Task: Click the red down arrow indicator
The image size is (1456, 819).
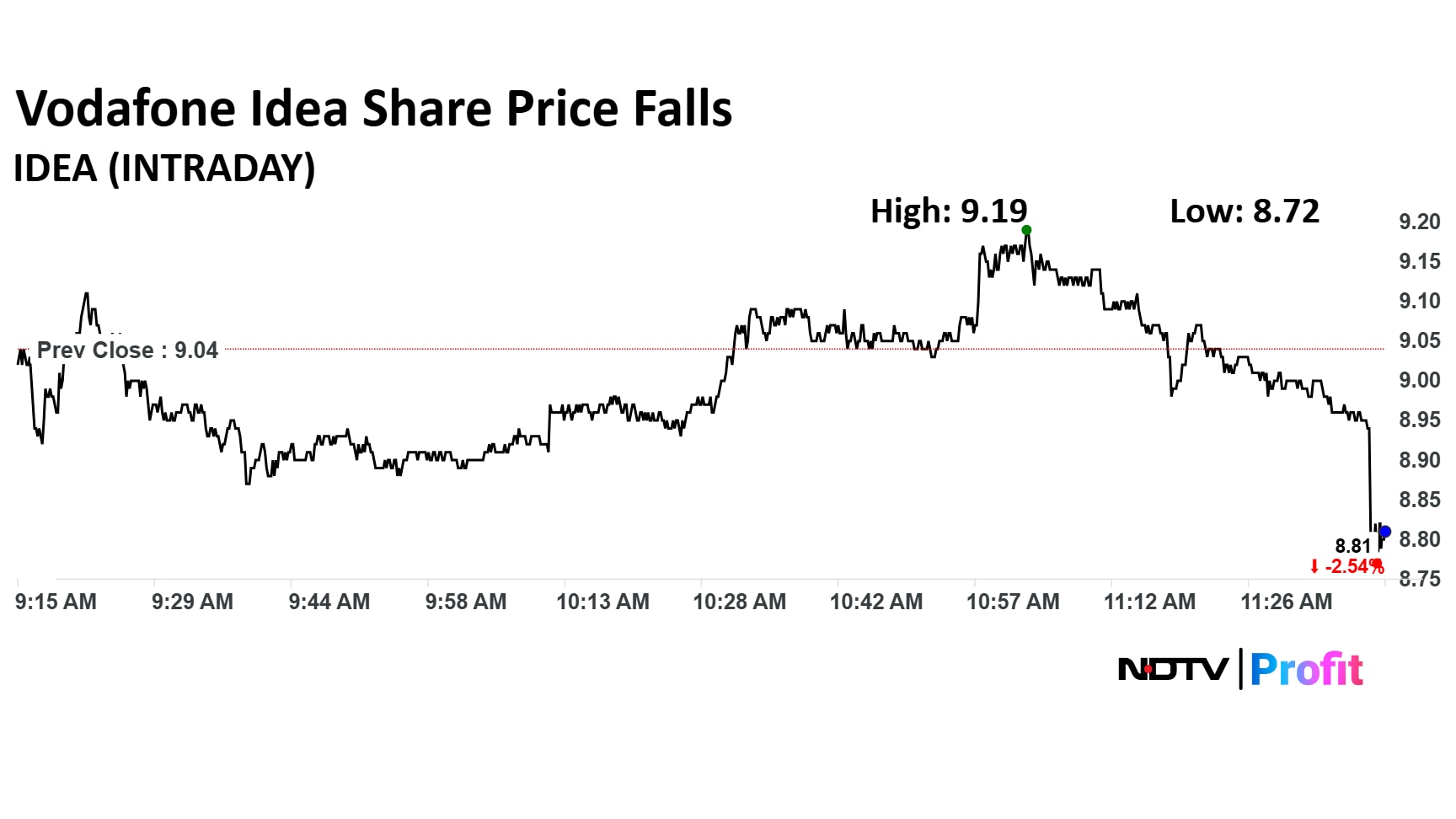Action: 1314,567
